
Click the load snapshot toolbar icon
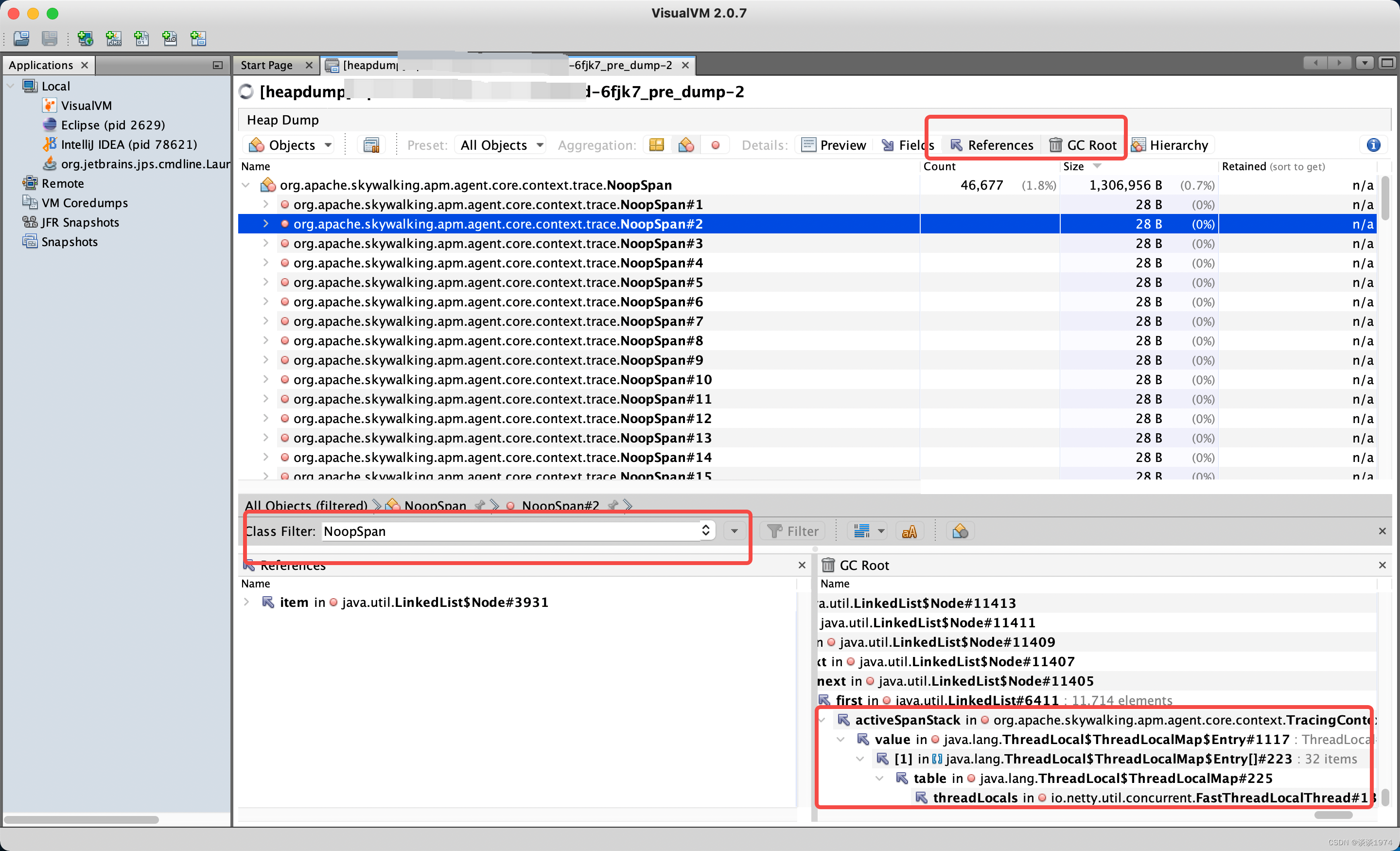[21, 38]
